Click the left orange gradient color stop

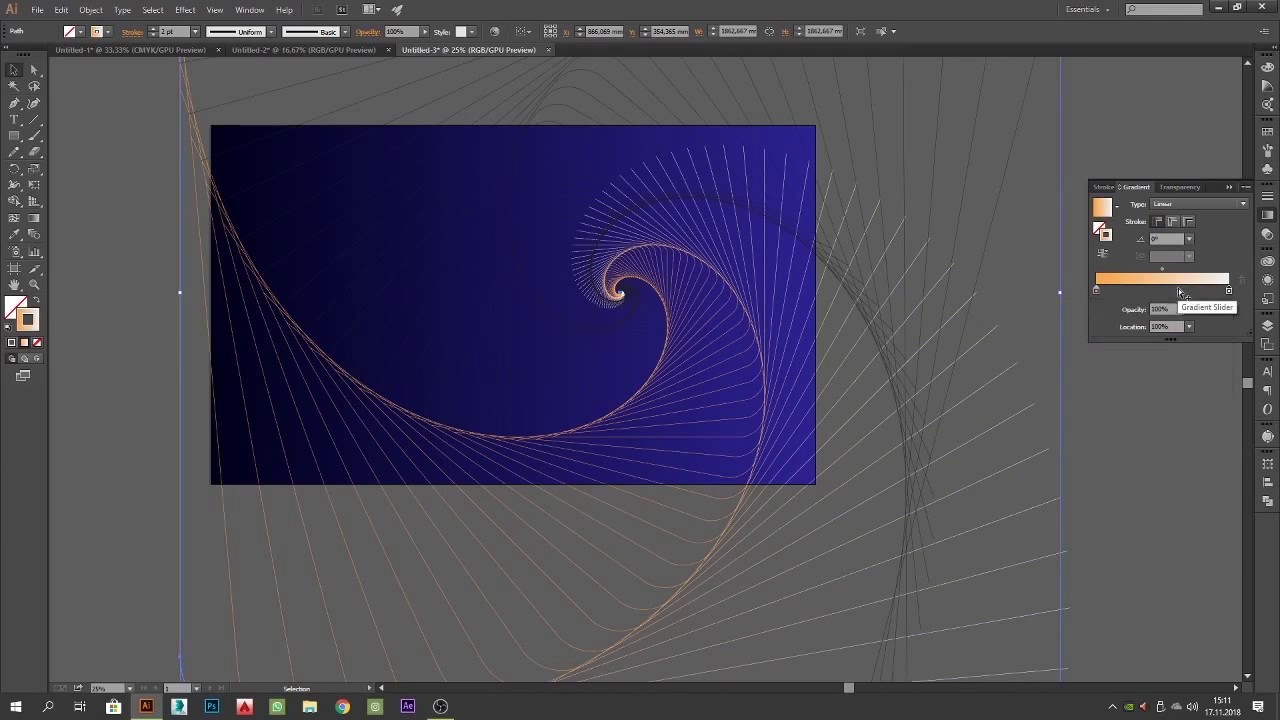[1096, 291]
